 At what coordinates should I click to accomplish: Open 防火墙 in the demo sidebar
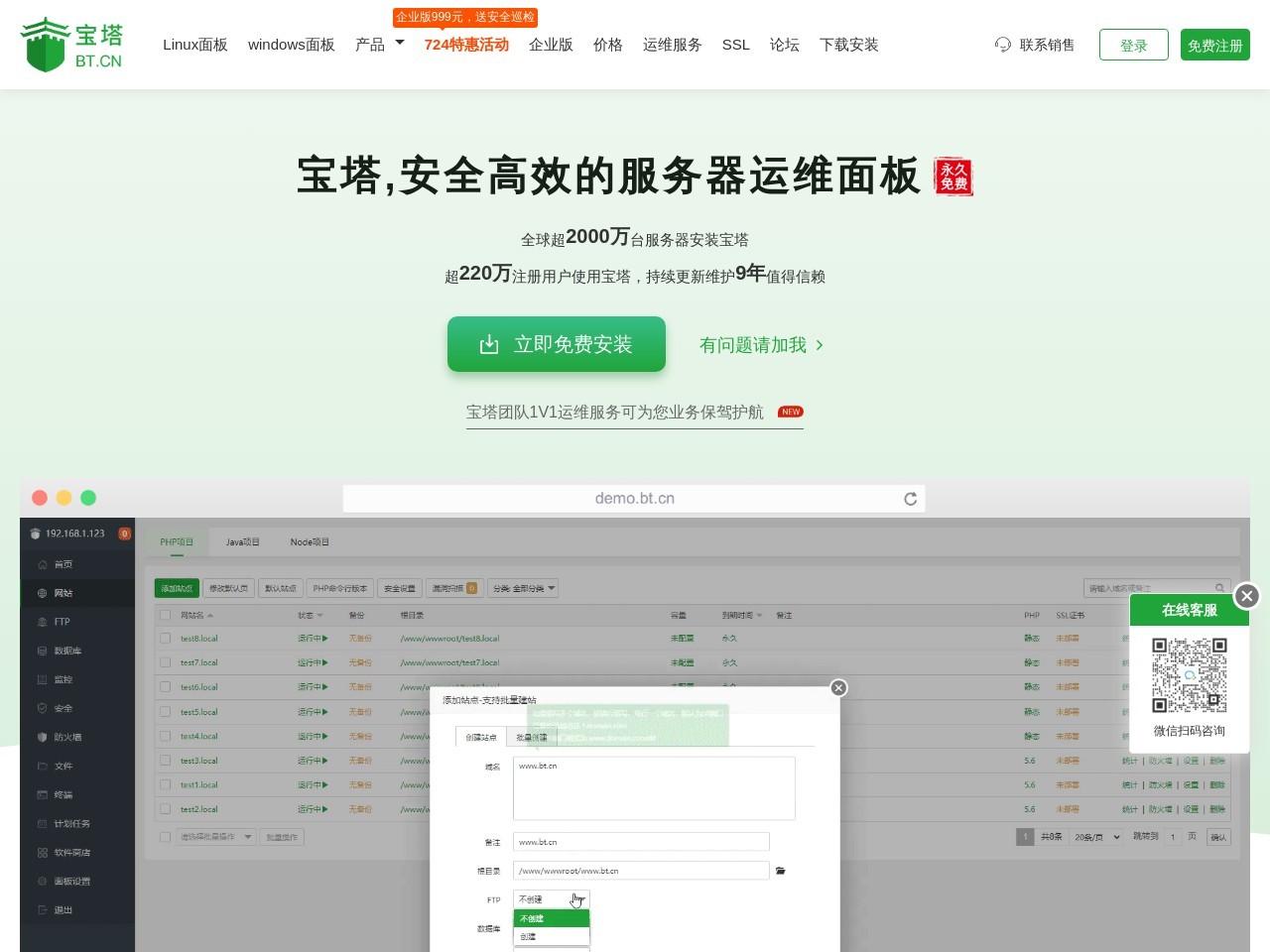click(67, 737)
